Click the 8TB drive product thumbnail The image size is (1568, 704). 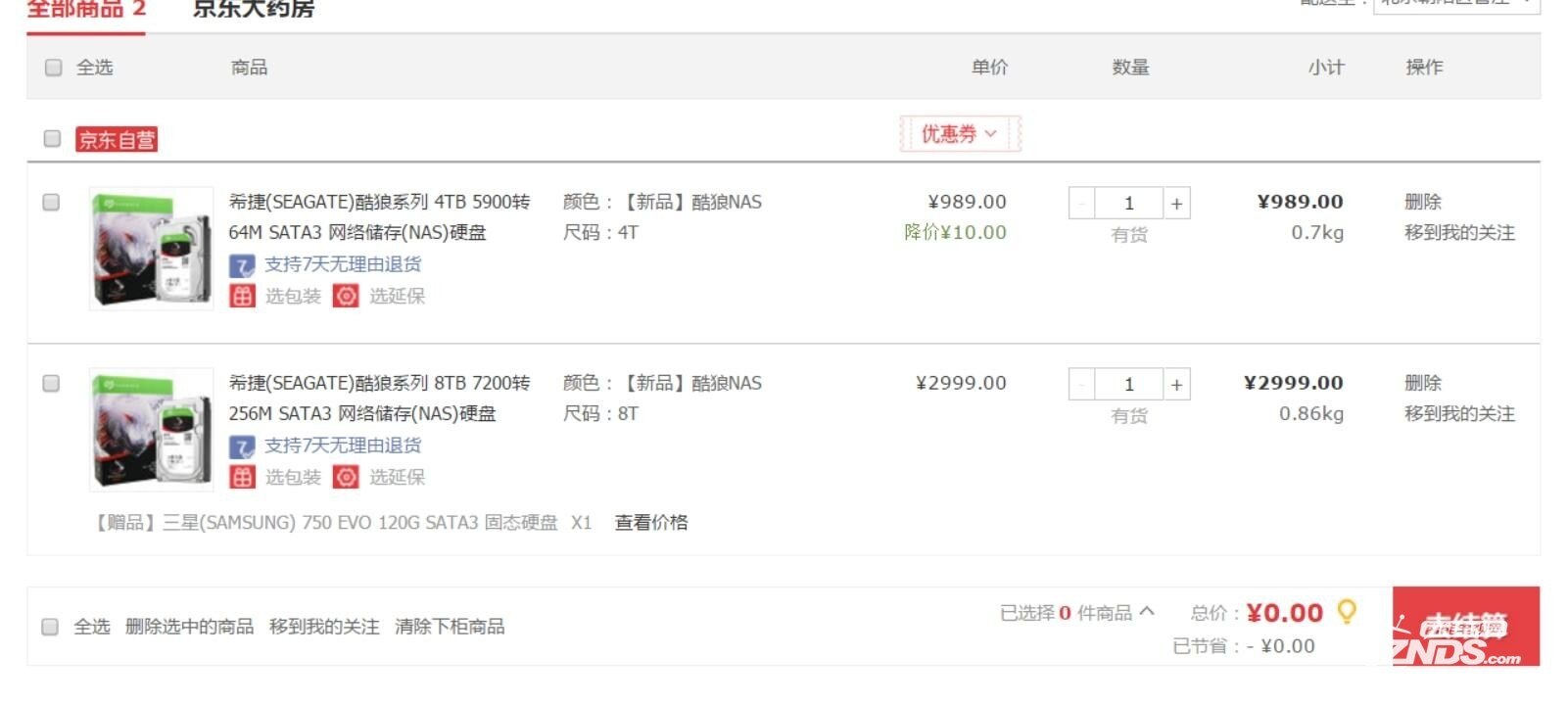click(x=151, y=429)
